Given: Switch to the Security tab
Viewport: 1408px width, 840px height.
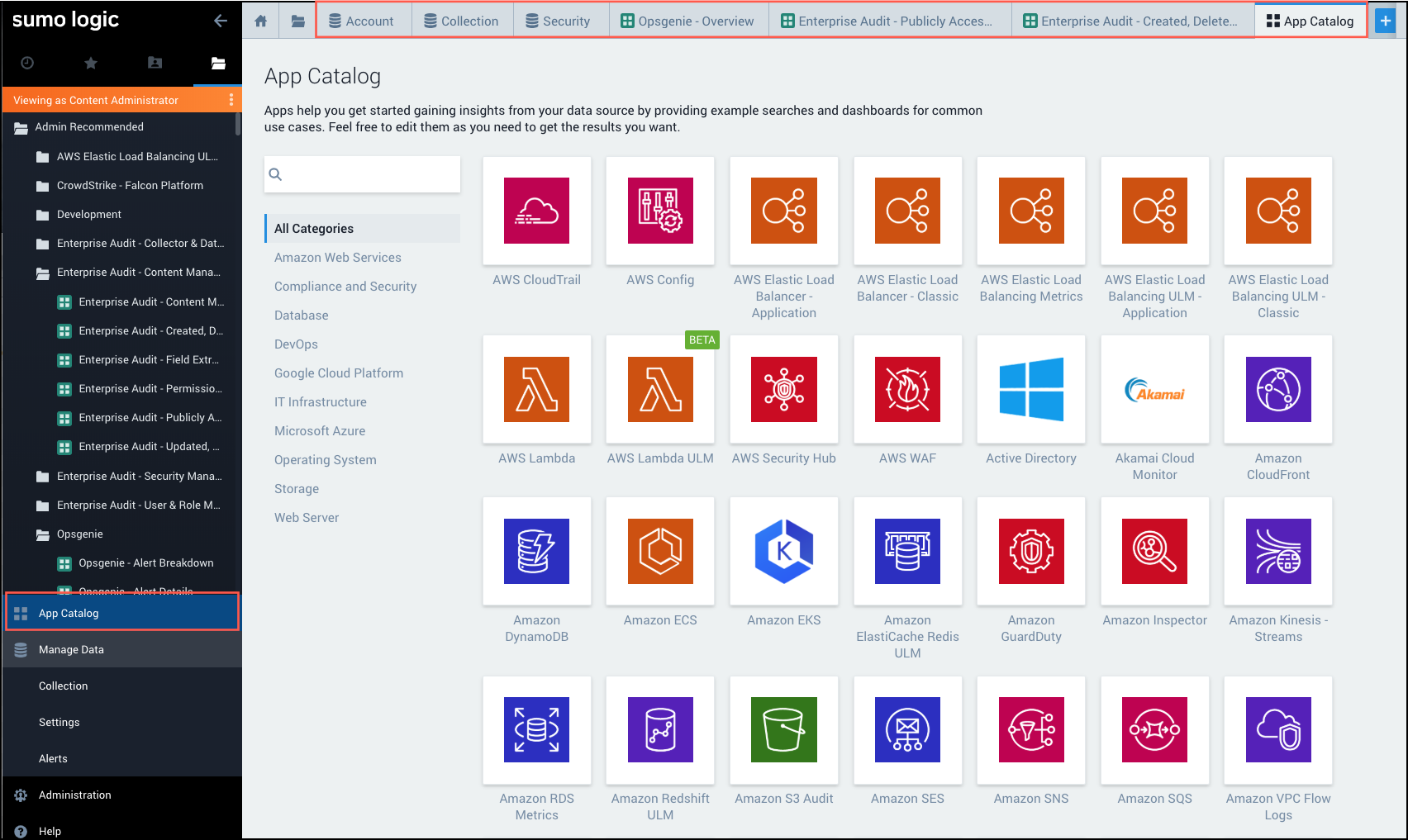Looking at the screenshot, I should tap(558, 21).
